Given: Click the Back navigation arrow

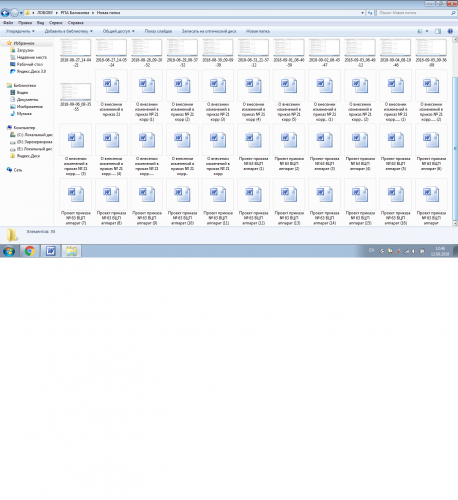Looking at the screenshot, I should click(5, 13).
